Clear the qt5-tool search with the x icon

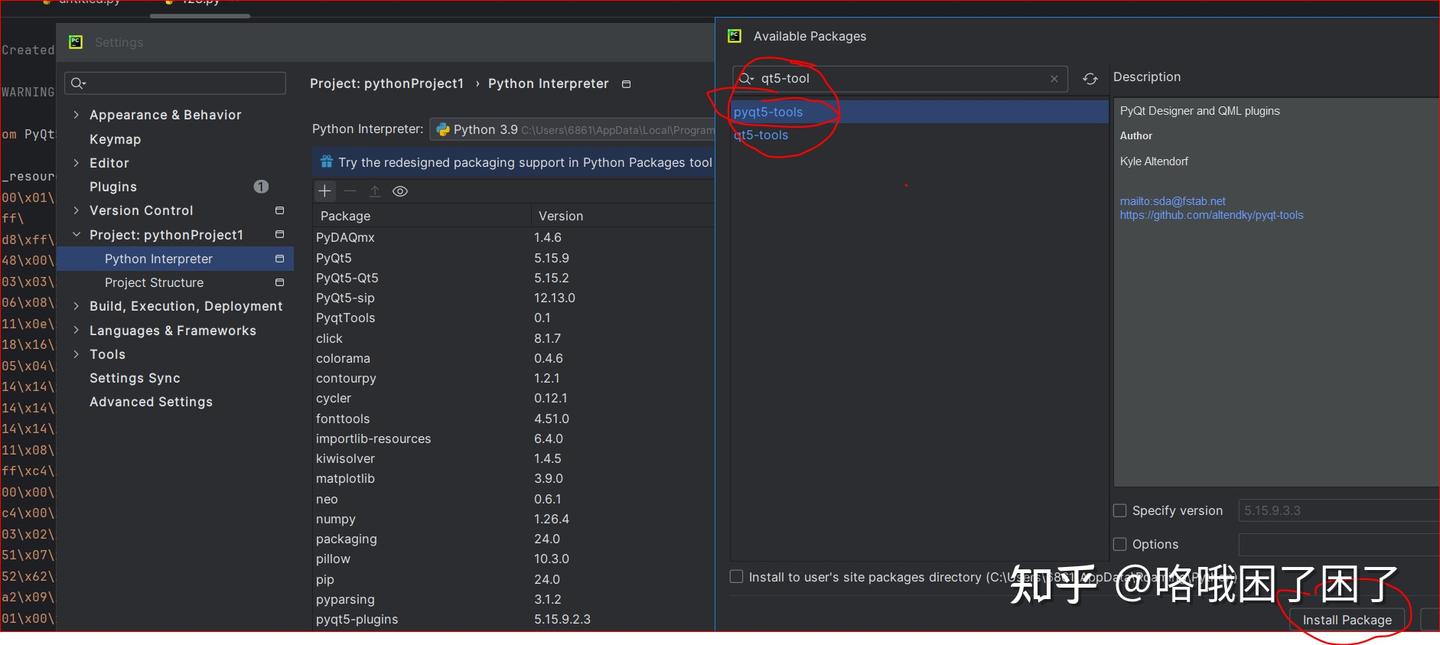pyautogui.click(x=1054, y=78)
